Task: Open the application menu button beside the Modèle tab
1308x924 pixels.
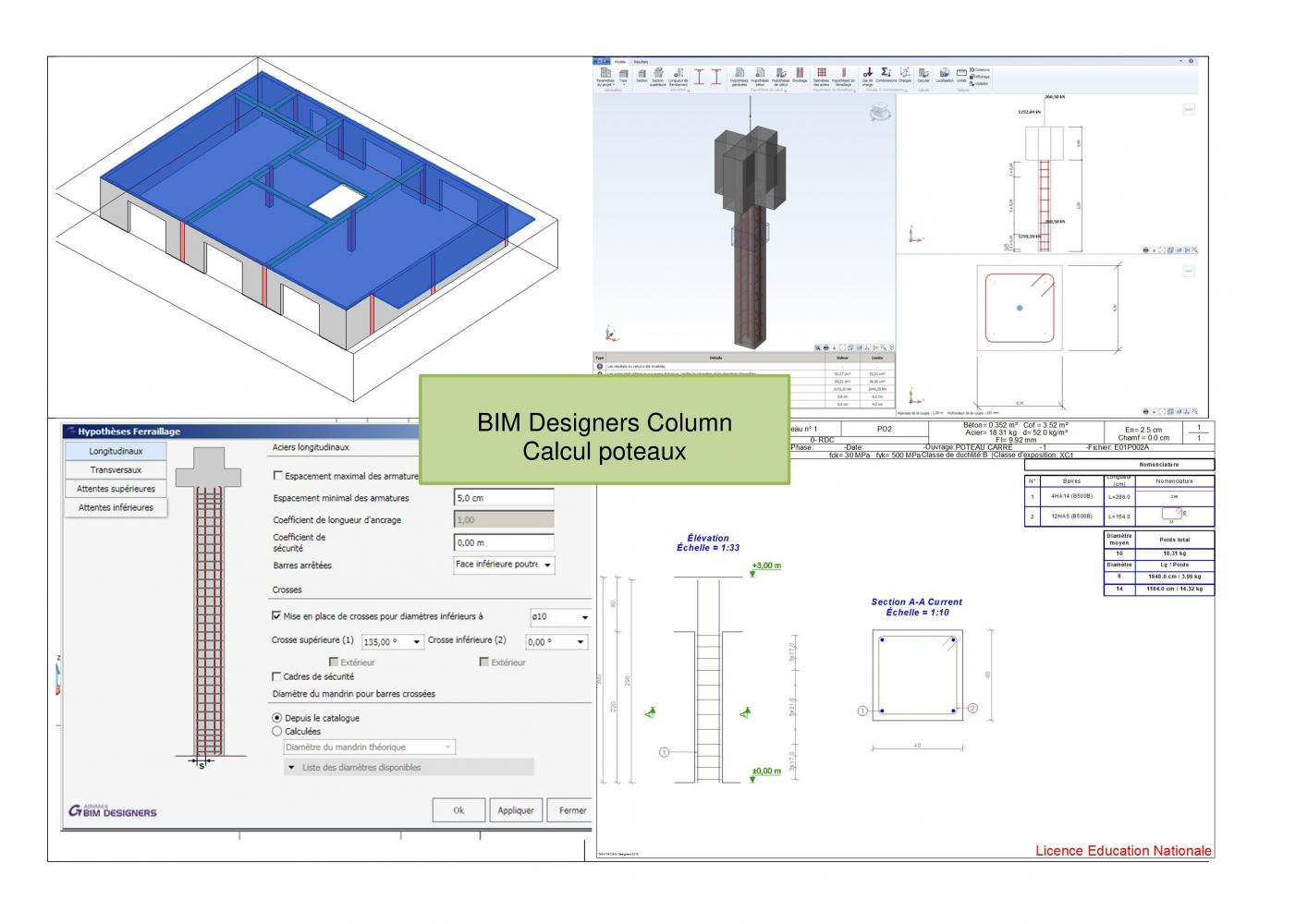Action: click(x=601, y=61)
